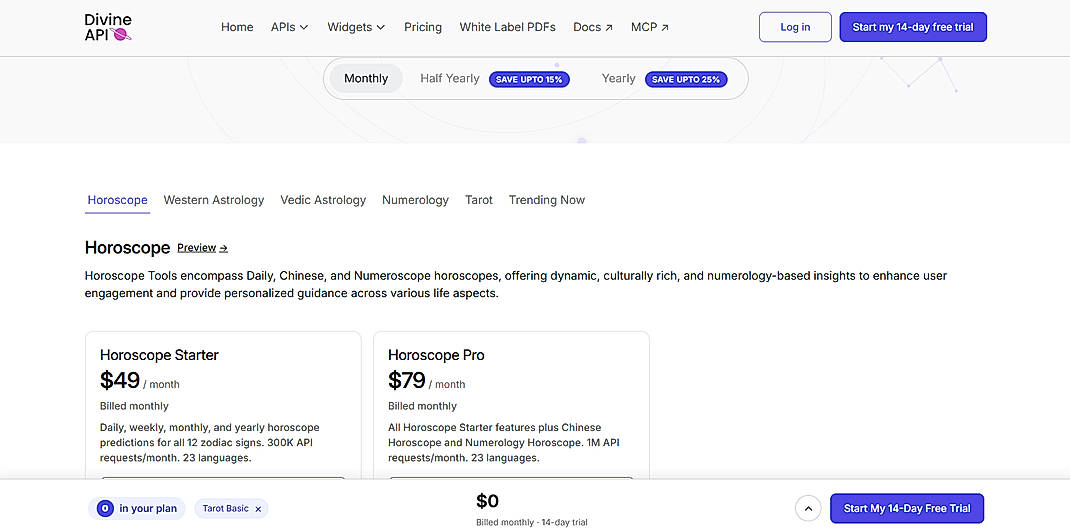Viewport: 1070px width, 532px height.
Task: Open the Horoscope Preview link
Action: click(202, 248)
